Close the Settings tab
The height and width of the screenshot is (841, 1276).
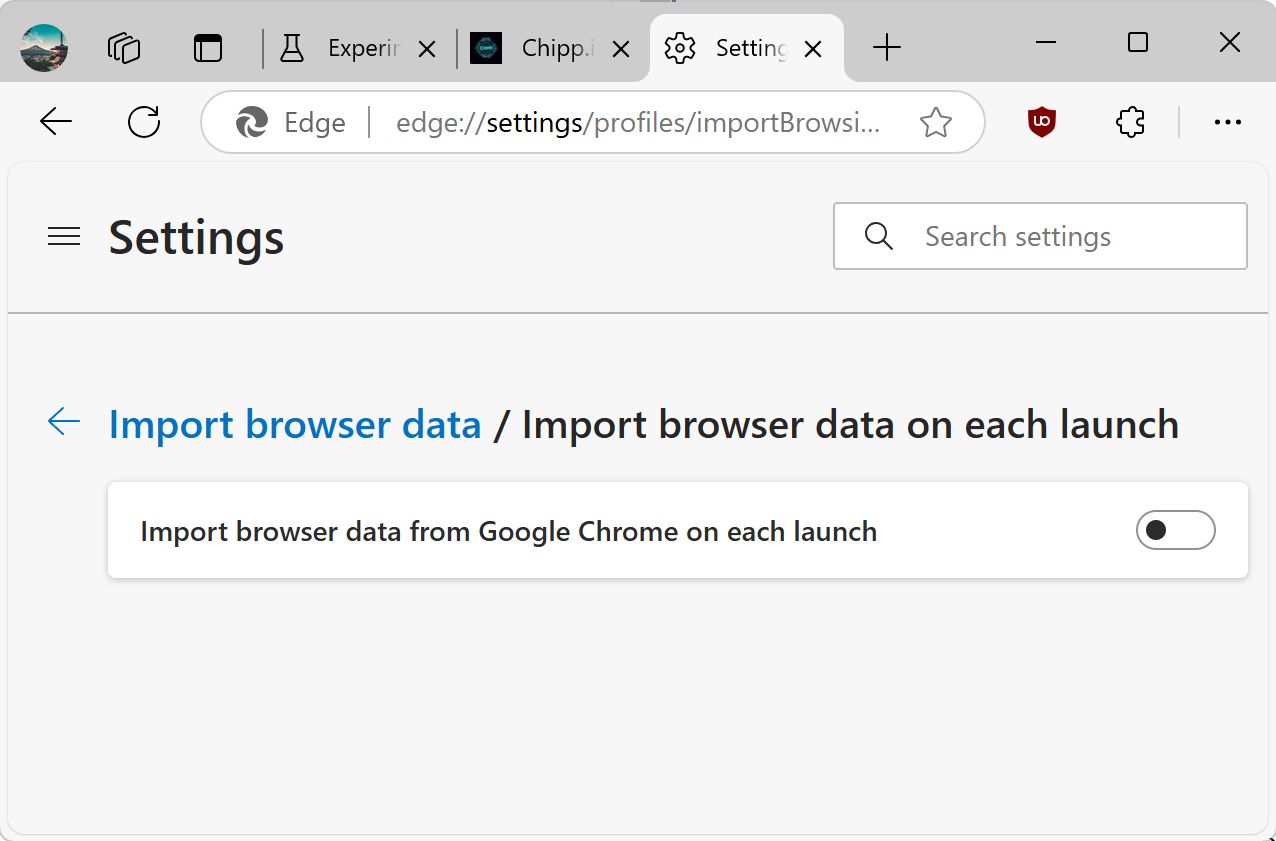click(x=813, y=48)
